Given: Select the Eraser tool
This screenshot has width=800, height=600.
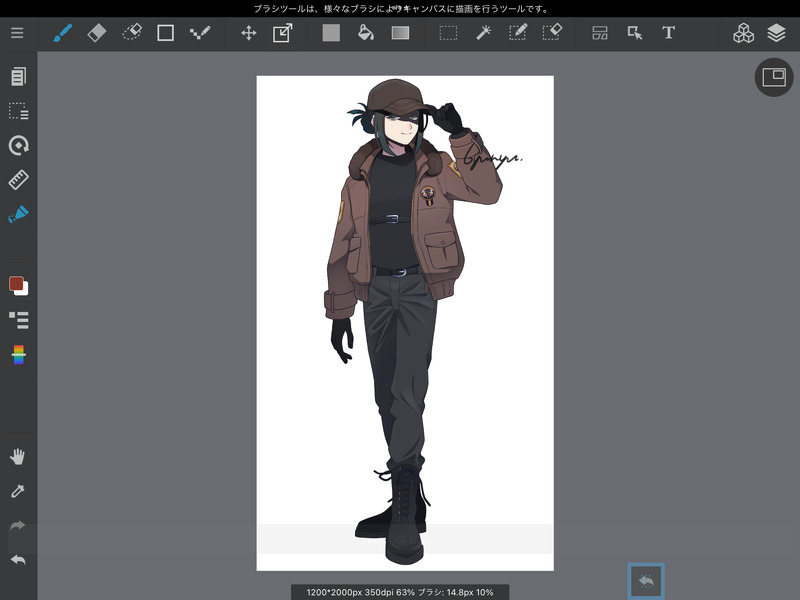Looking at the screenshot, I should coord(97,33).
